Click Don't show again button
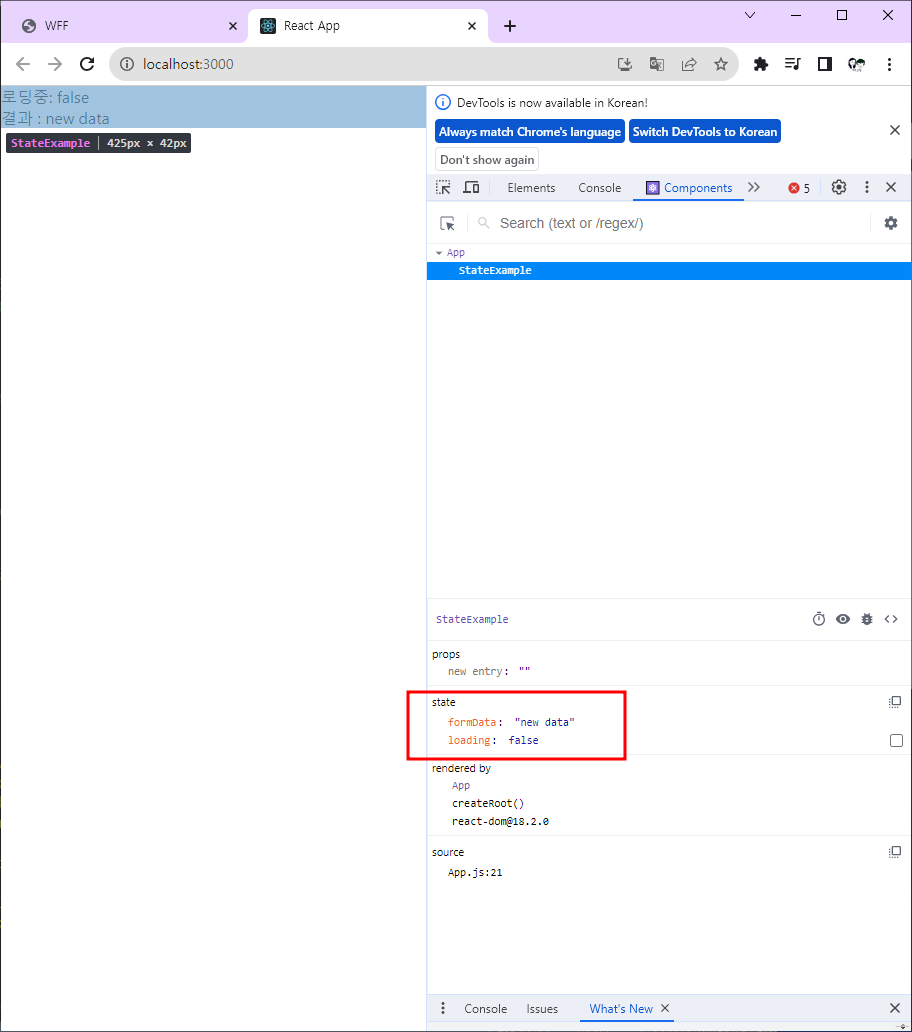 point(487,160)
